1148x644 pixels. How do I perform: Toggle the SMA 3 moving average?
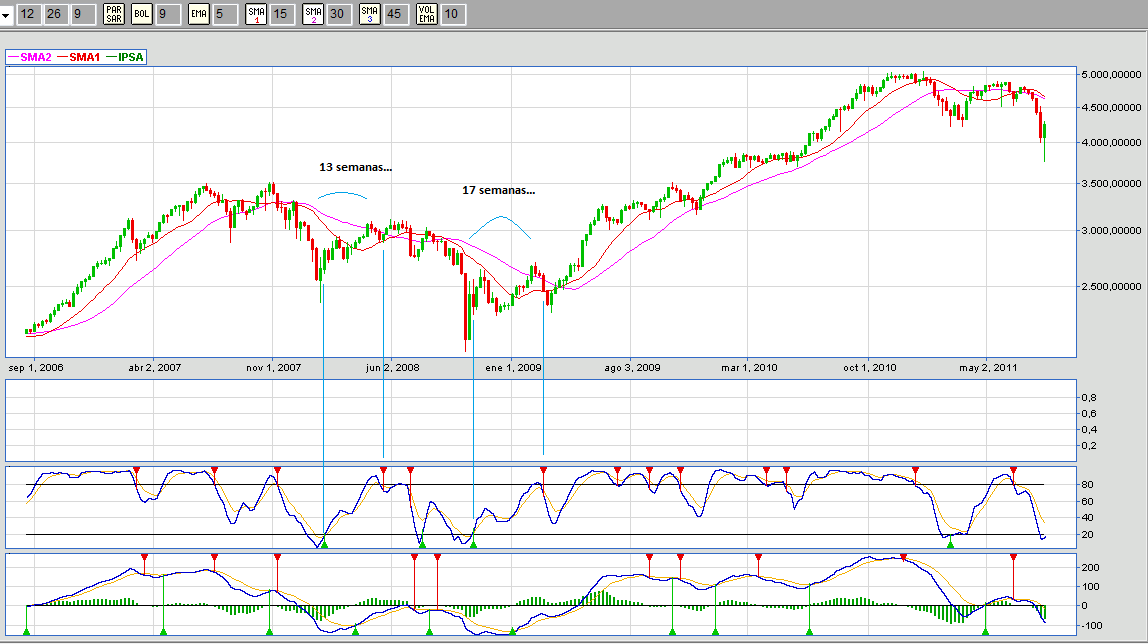[370, 14]
